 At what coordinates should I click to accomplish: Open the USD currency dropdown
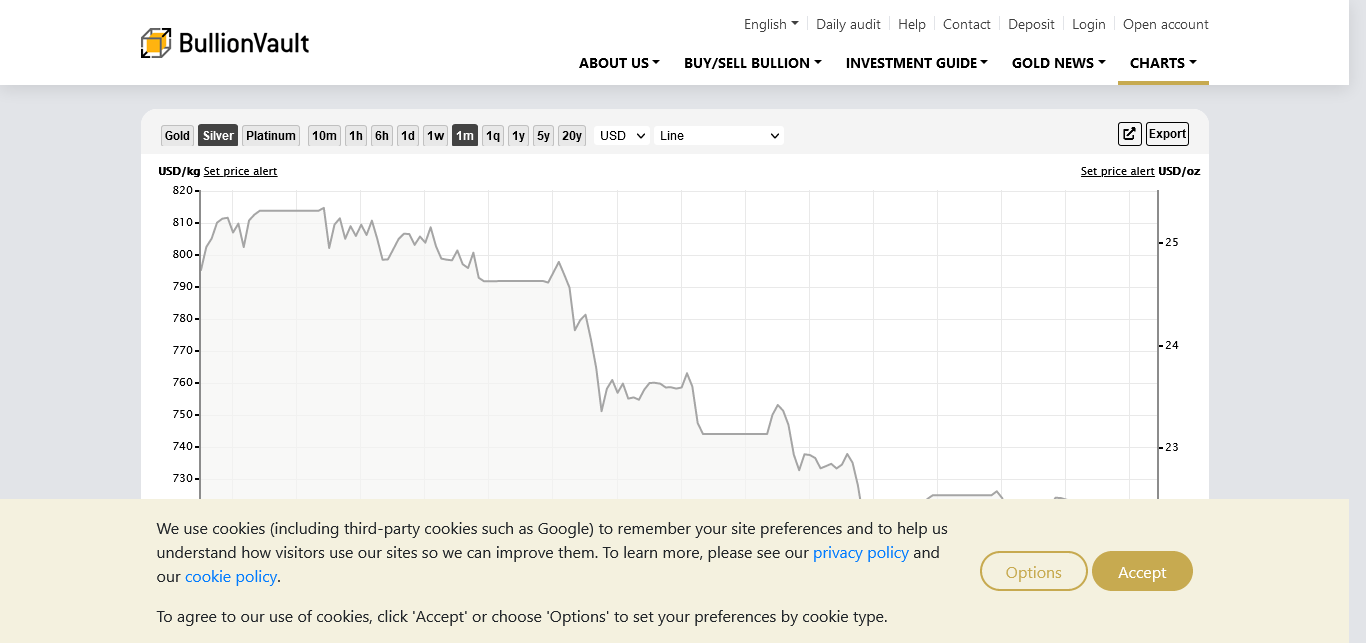point(622,136)
